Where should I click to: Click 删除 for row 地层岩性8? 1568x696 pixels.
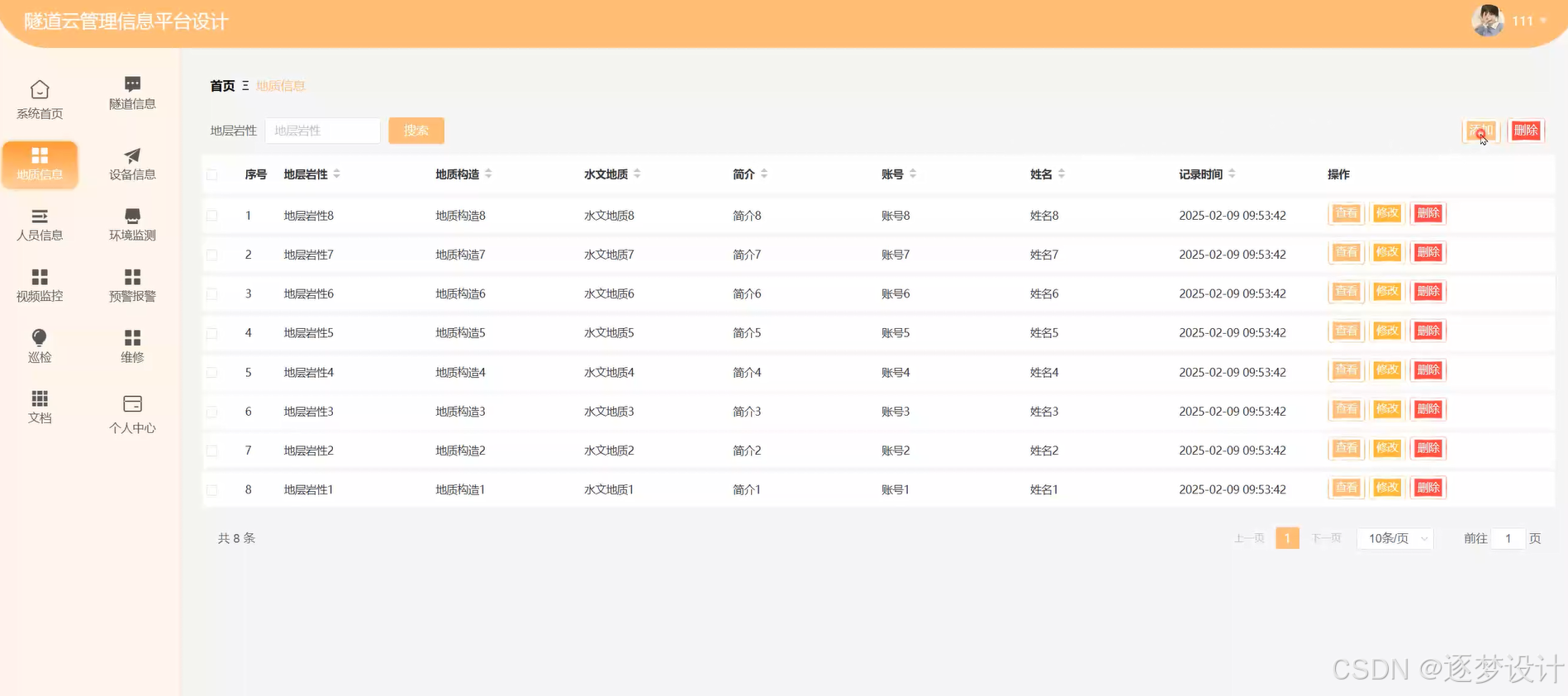(1428, 213)
